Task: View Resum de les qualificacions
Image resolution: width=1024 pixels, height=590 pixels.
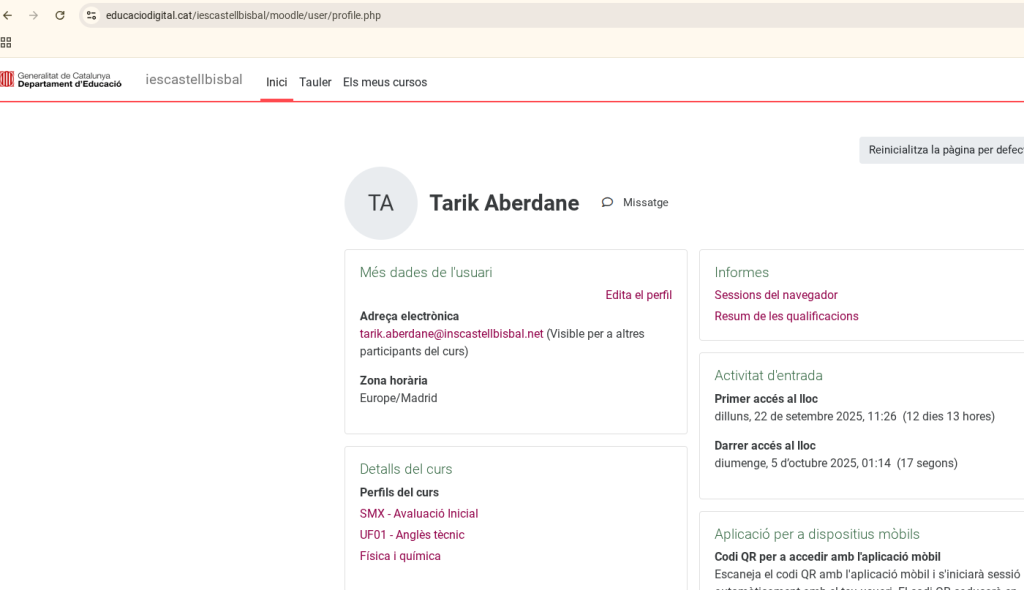Action: [x=786, y=316]
